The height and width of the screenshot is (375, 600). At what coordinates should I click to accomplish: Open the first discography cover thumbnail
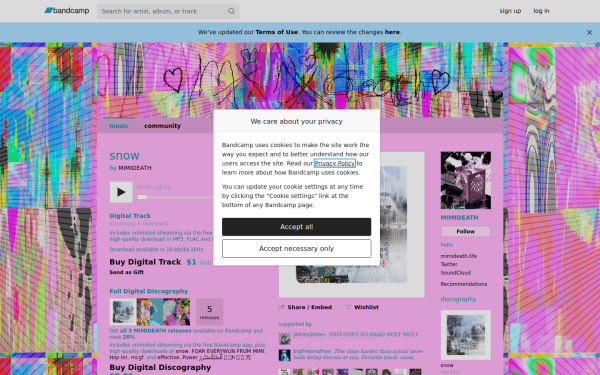click(x=123, y=312)
